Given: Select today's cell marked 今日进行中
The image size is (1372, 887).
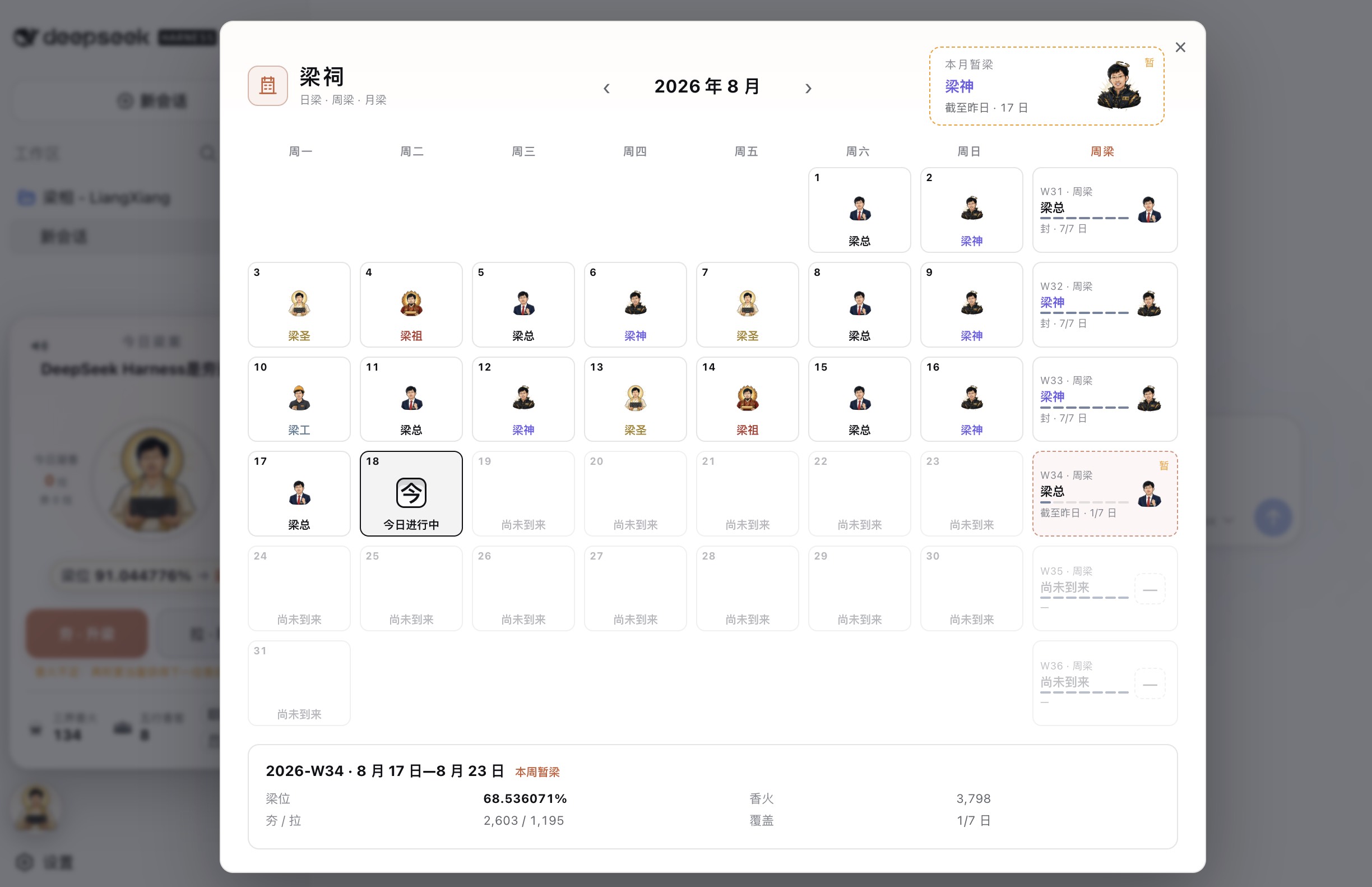Looking at the screenshot, I should point(411,493).
